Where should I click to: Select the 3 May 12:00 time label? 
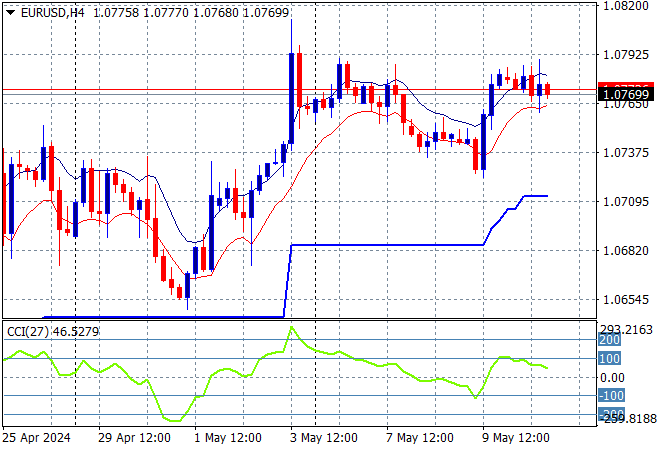coord(324,438)
